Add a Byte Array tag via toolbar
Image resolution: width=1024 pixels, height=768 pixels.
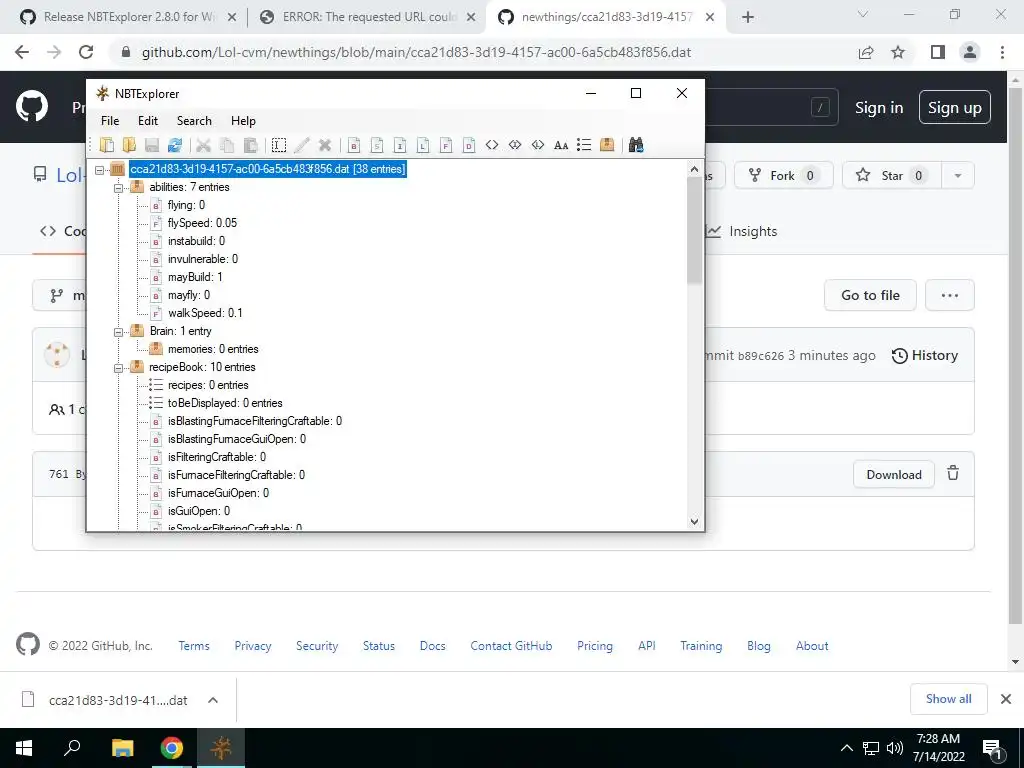click(492, 145)
